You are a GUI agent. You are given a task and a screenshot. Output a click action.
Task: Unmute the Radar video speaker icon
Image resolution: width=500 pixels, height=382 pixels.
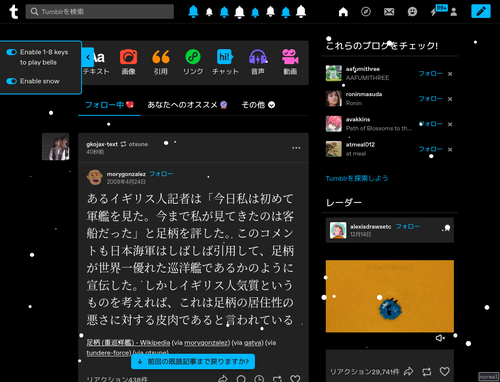(x=440, y=338)
